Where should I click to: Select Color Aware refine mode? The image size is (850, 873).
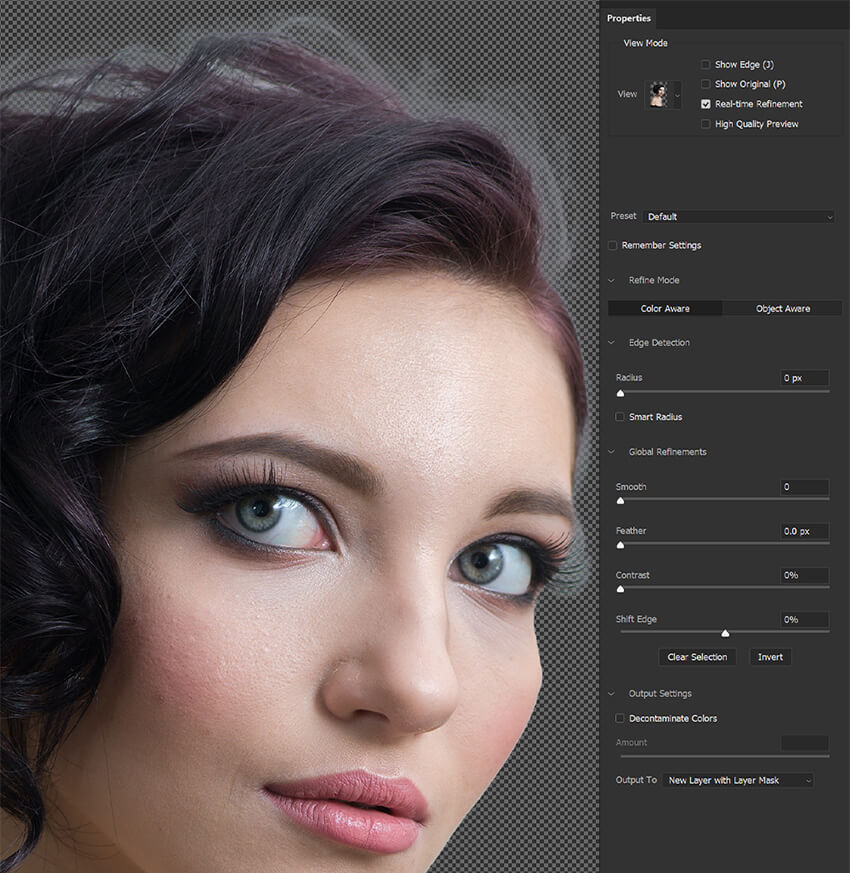(x=665, y=308)
